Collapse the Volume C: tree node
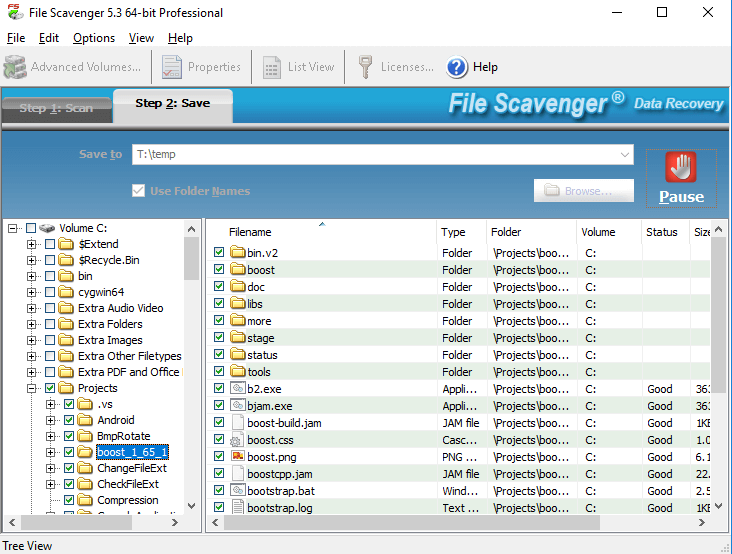Screen dimensions: 732x554 click(13, 228)
